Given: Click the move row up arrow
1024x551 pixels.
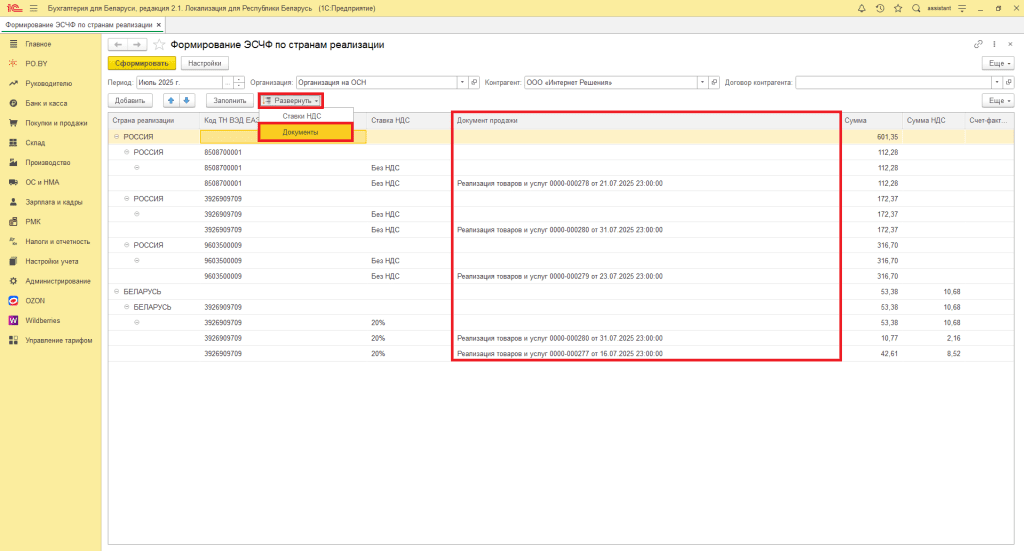Looking at the screenshot, I should [171, 100].
